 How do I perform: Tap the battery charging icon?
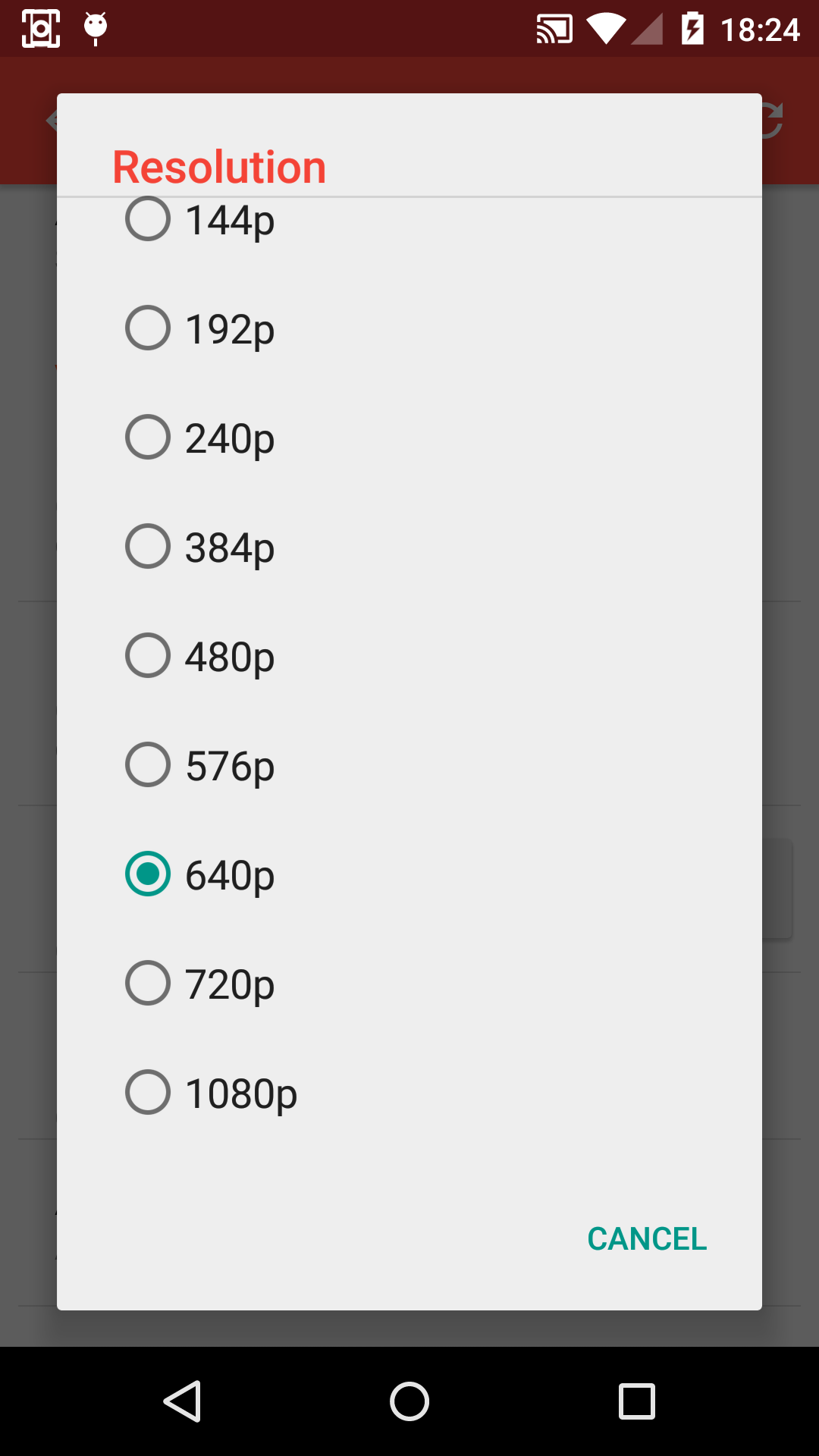[x=692, y=29]
